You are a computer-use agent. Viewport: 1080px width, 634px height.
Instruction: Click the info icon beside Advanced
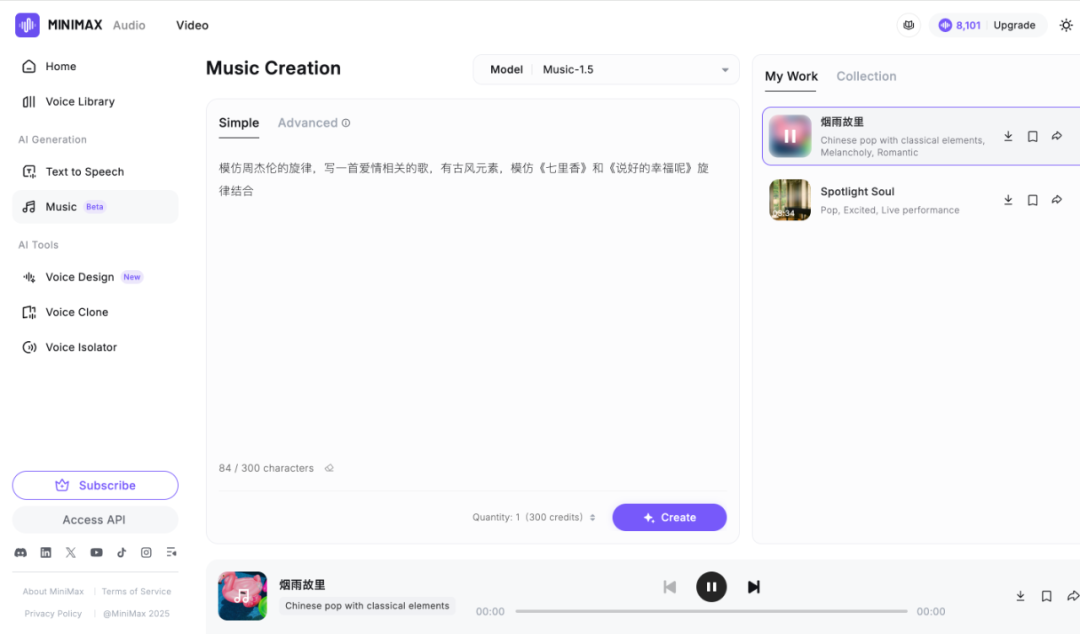[x=346, y=123]
